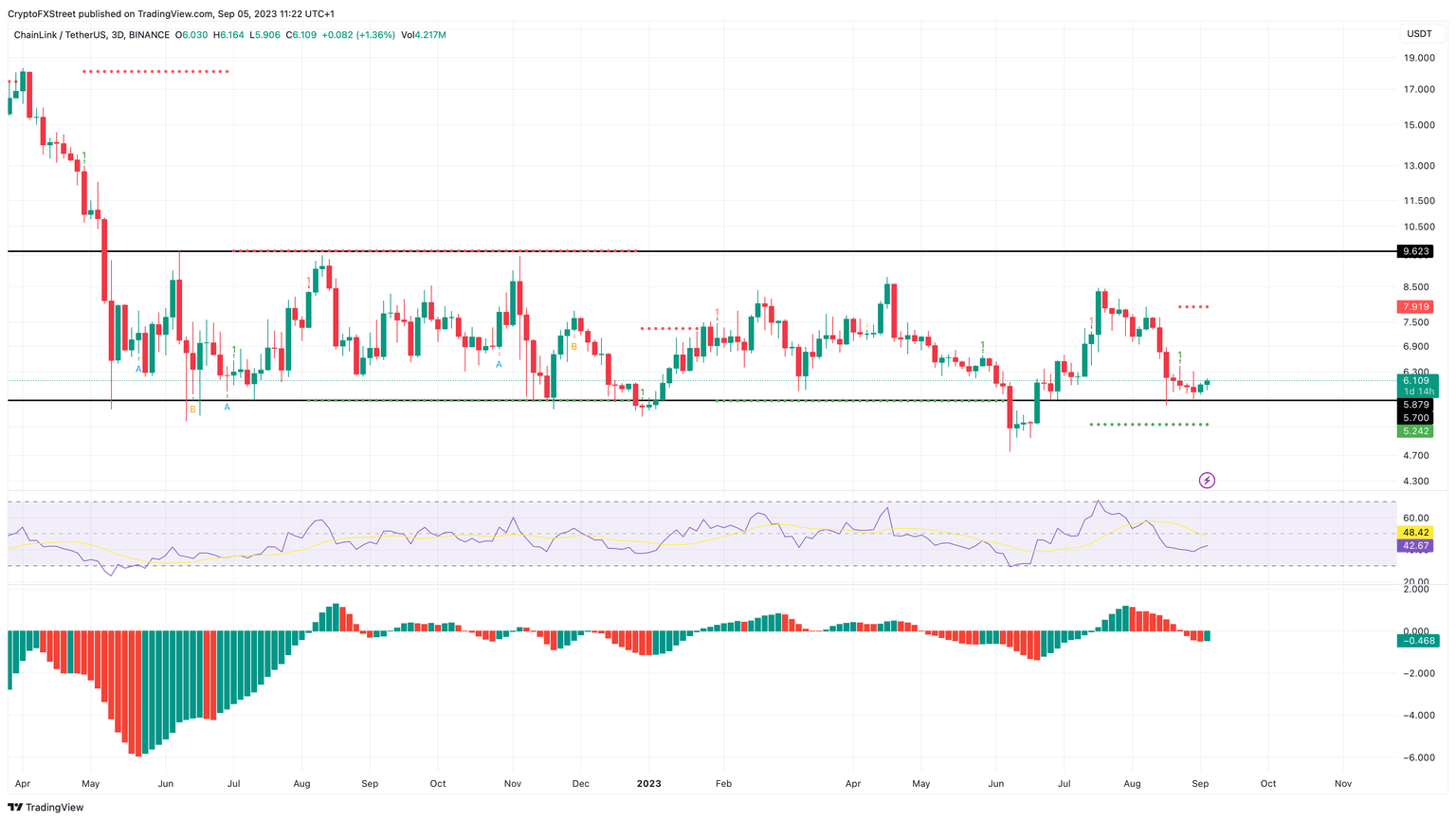This screenshot has width=1456, height=821.
Task: Click the purple lightning bolt trading icon
Action: coord(1206,480)
